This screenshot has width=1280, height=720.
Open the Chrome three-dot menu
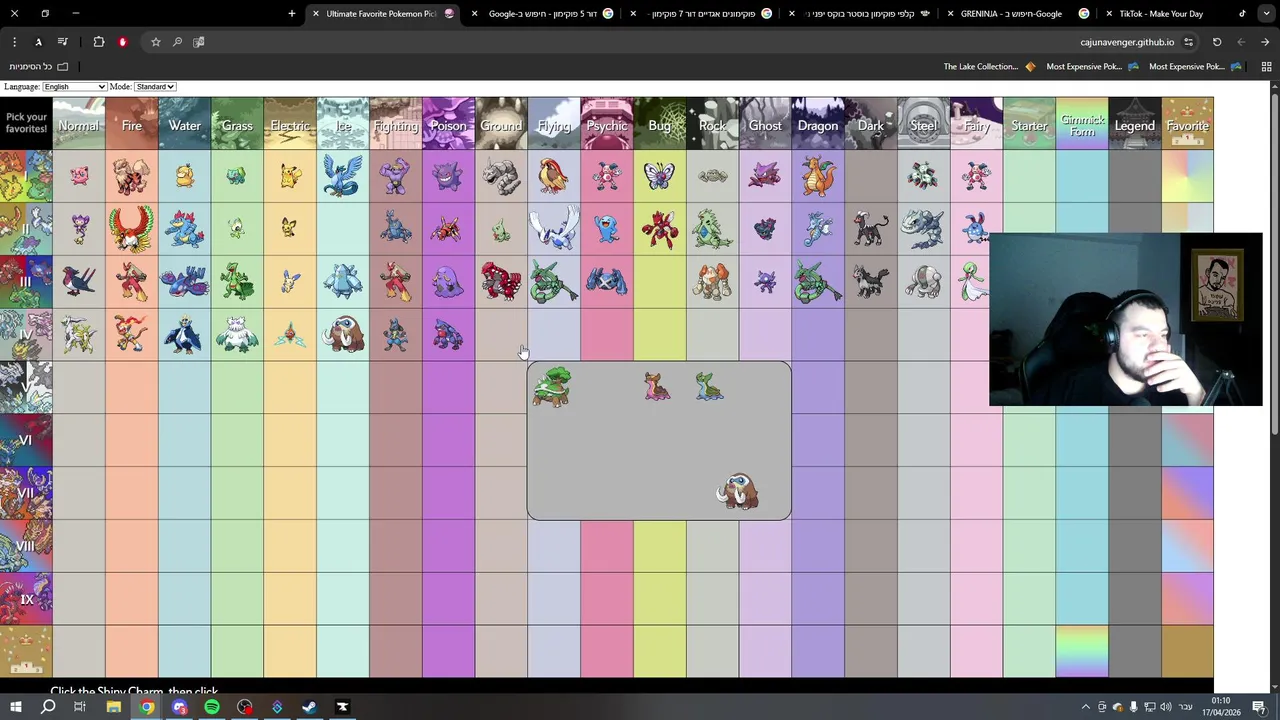pos(14,42)
